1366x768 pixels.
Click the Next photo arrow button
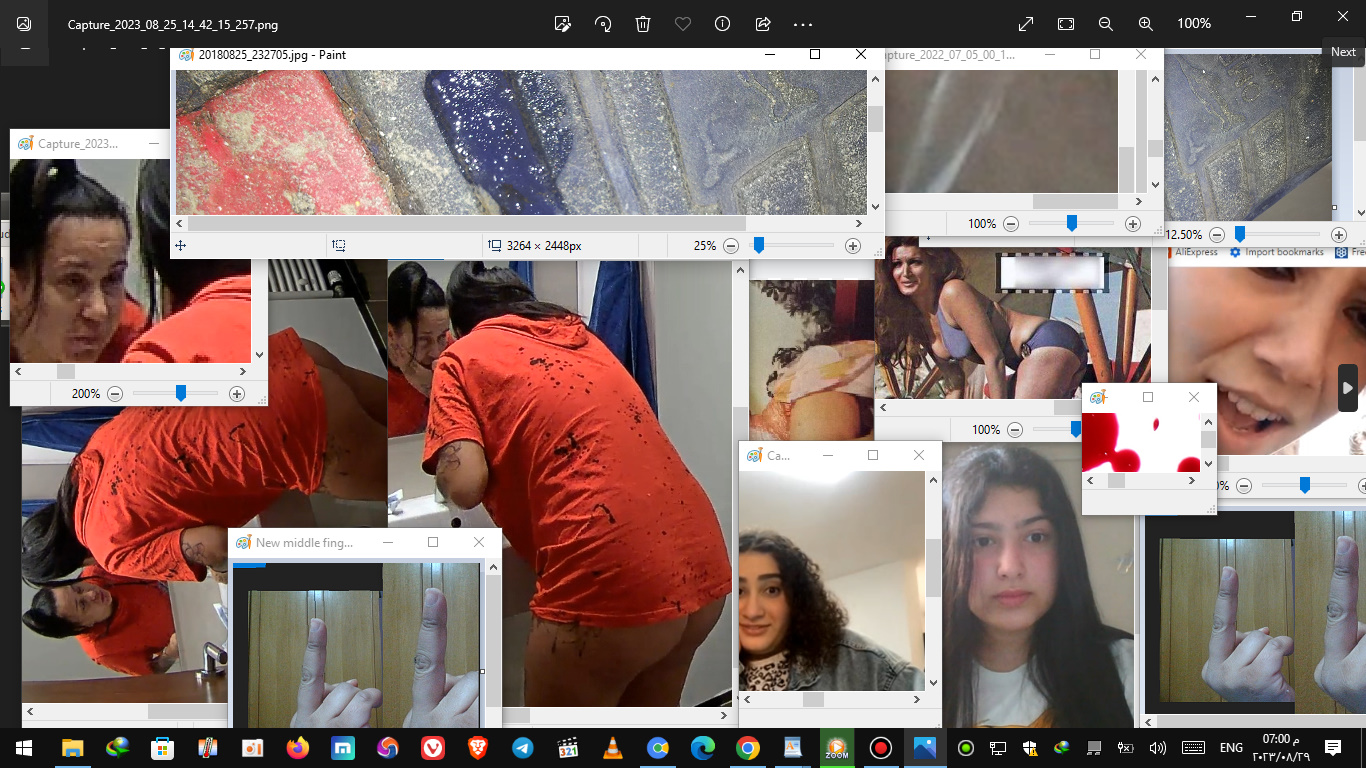click(1347, 388)
